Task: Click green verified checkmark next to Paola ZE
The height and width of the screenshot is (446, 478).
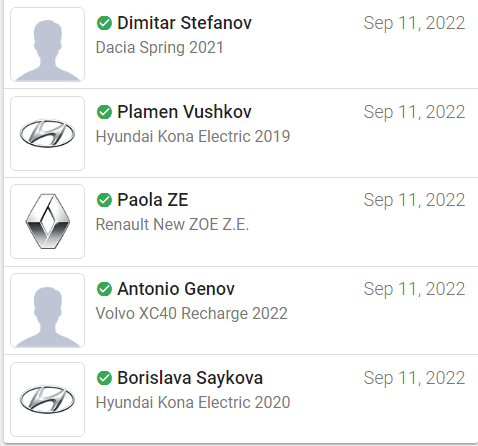Action: point(104,200)
